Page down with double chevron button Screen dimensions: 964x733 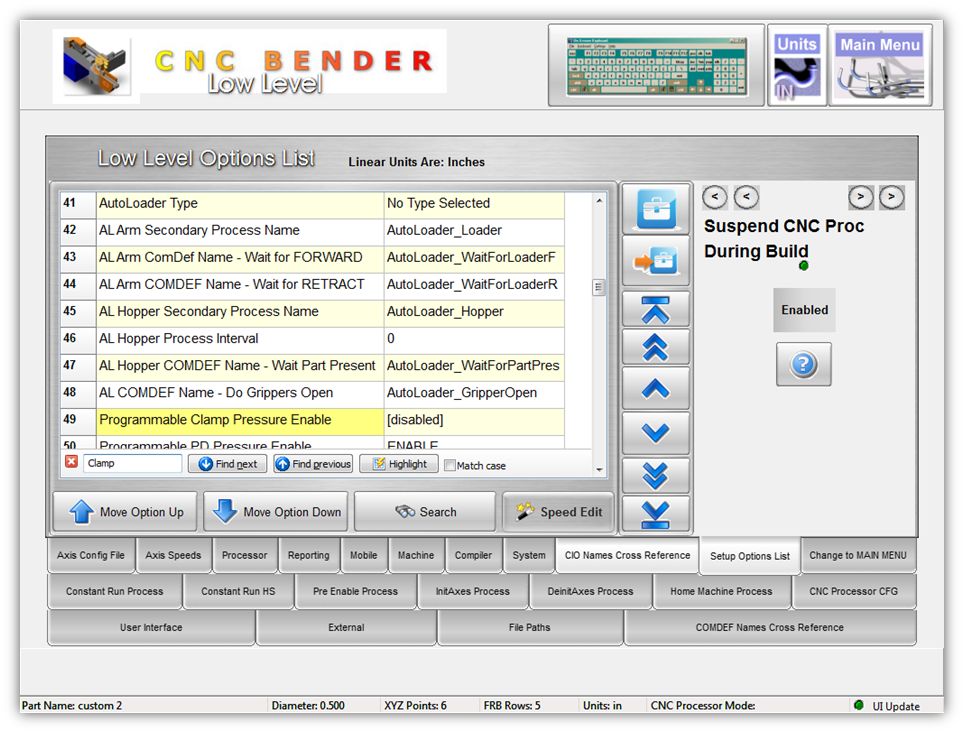click(656, 474)
